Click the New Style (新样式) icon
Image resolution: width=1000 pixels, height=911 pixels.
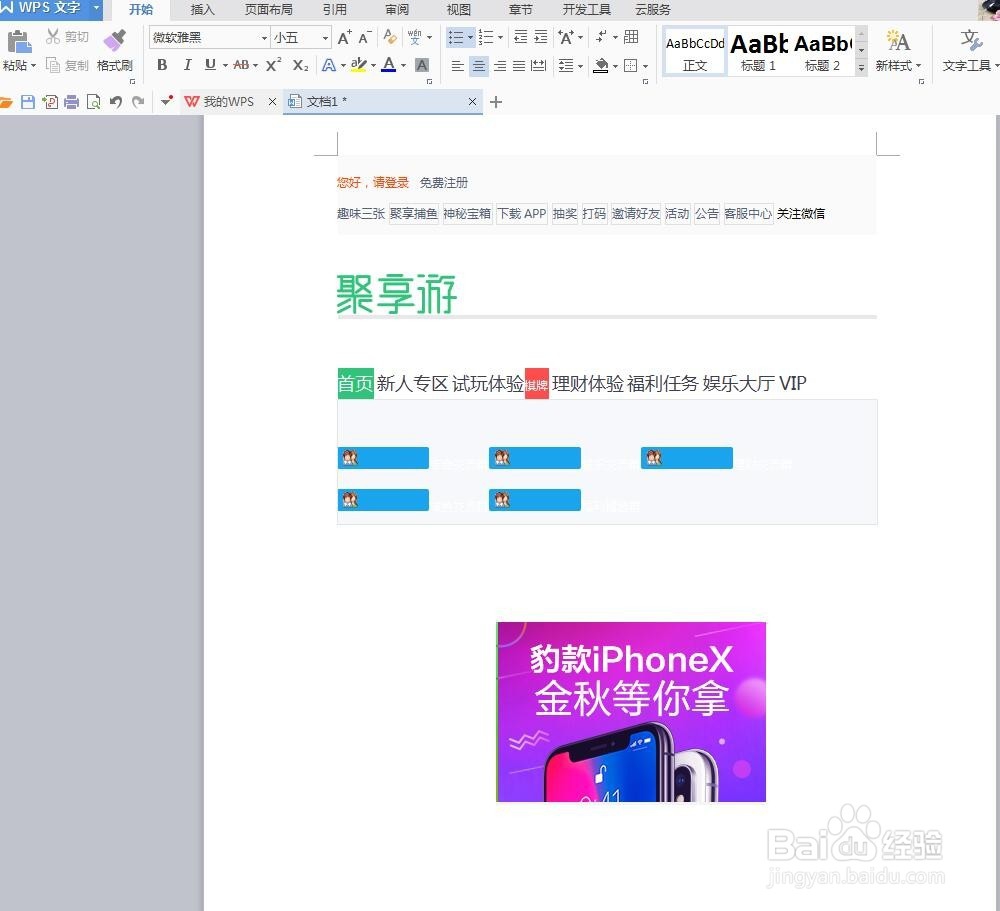[x=898, y=41]
